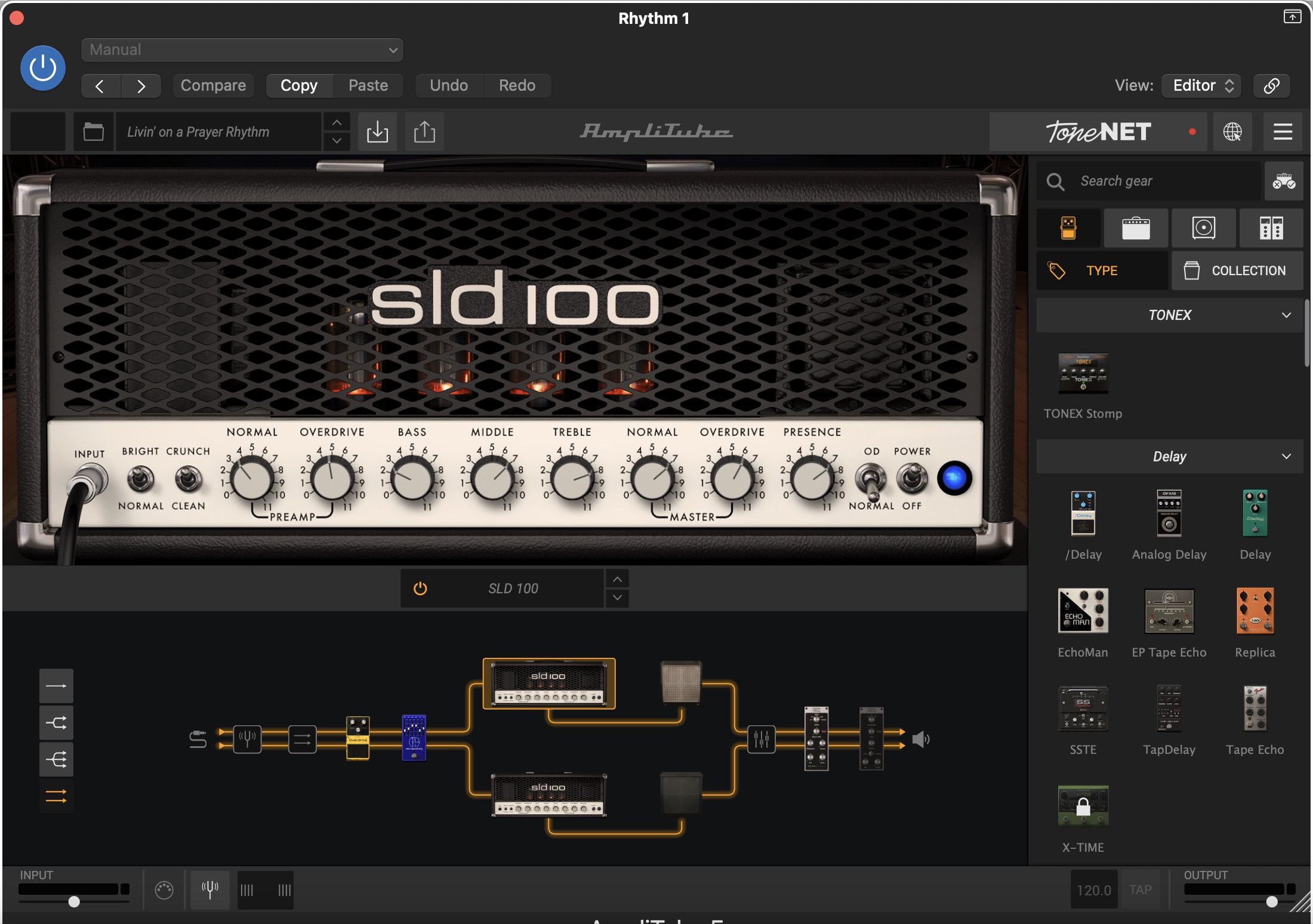The height and width of the screenshot is (924, 1313).
Task: Go to previous preset arrow
Action: pyautogui.click(x=100, y=86)
